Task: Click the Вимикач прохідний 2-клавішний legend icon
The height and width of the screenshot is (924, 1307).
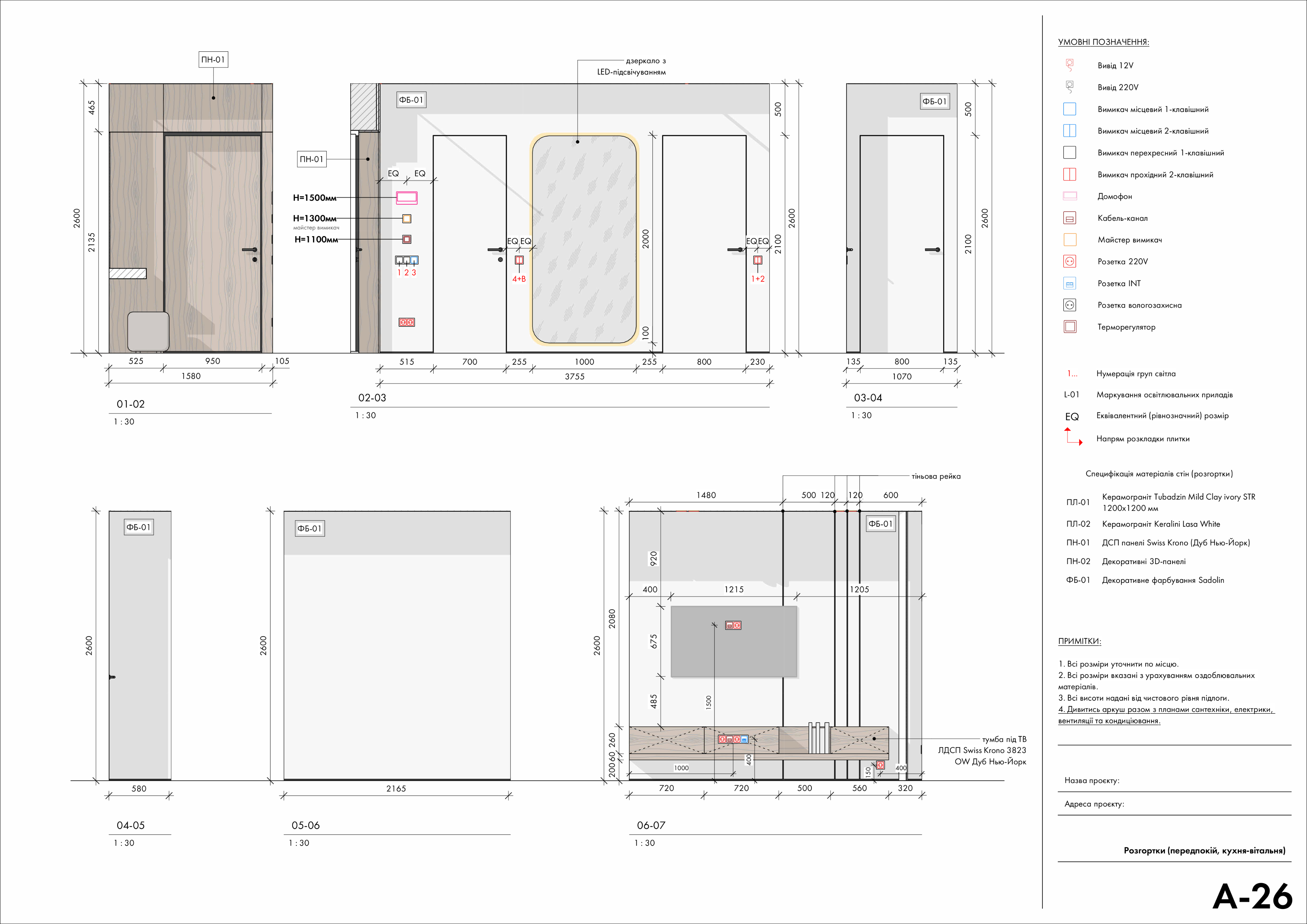Action: (x=1070, y=174)
